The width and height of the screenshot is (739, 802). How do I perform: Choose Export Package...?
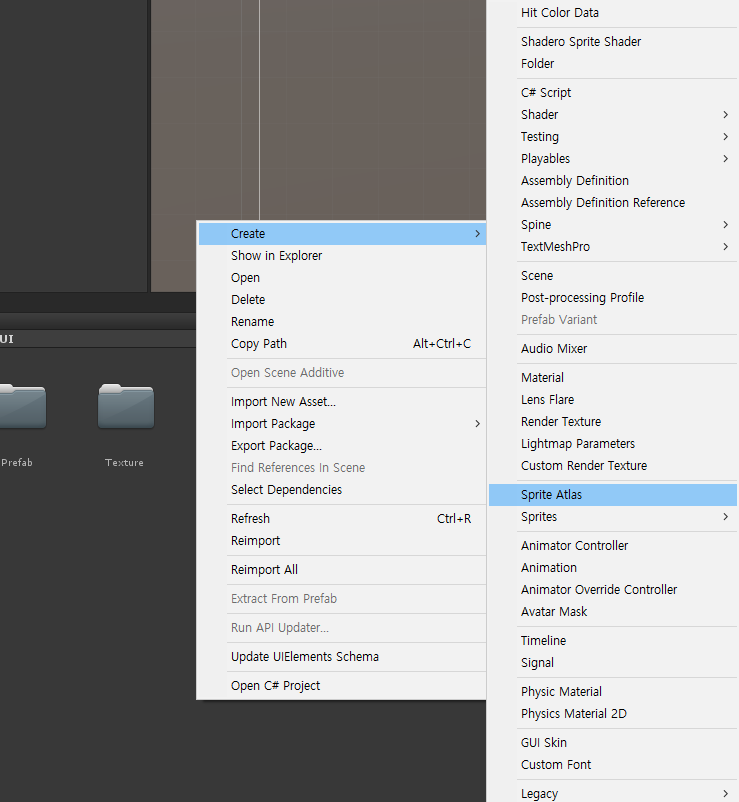pos(342,445)
